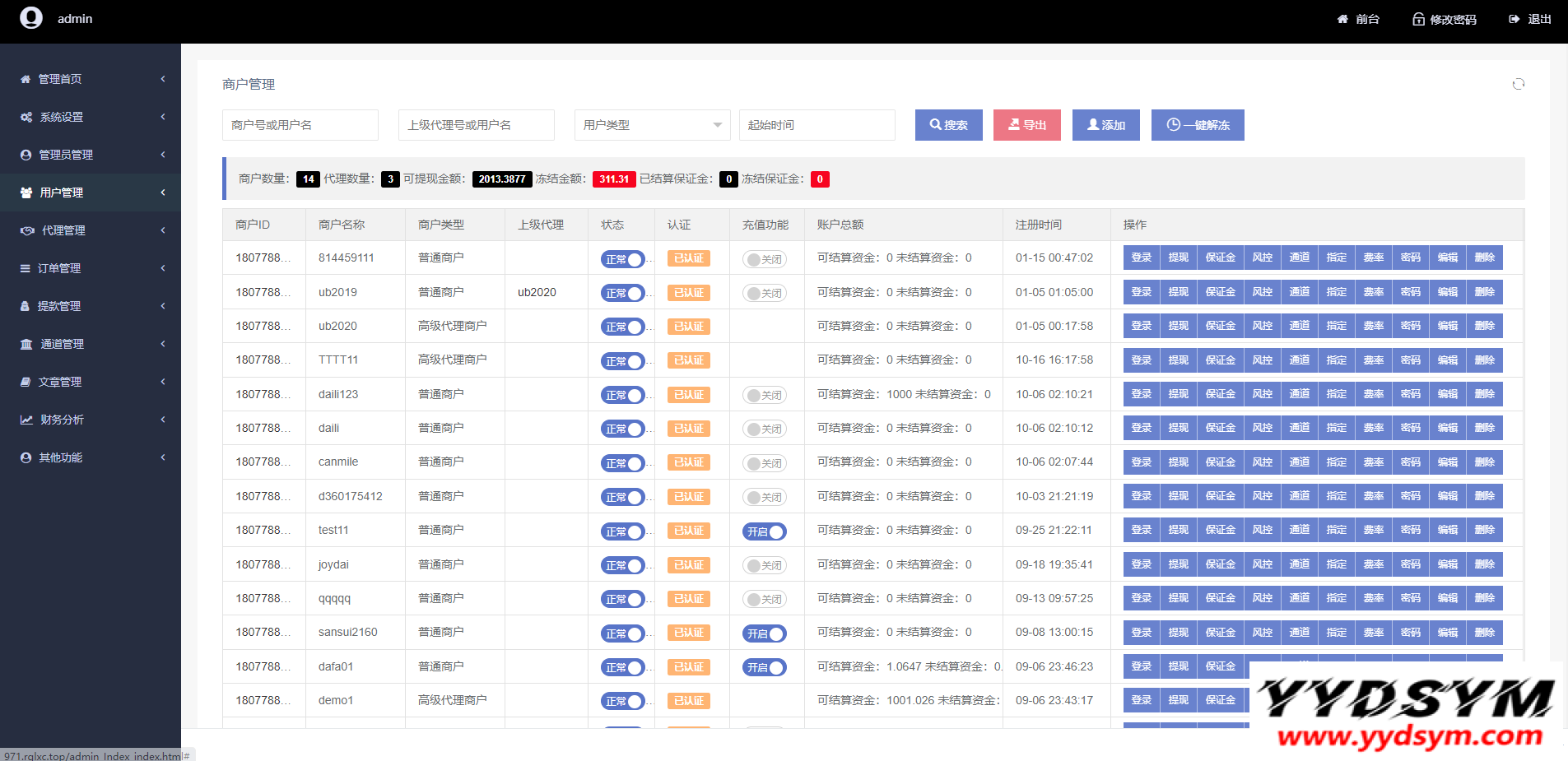Click the 搜索 search button
1568x761 pixels.
[948, 125]
